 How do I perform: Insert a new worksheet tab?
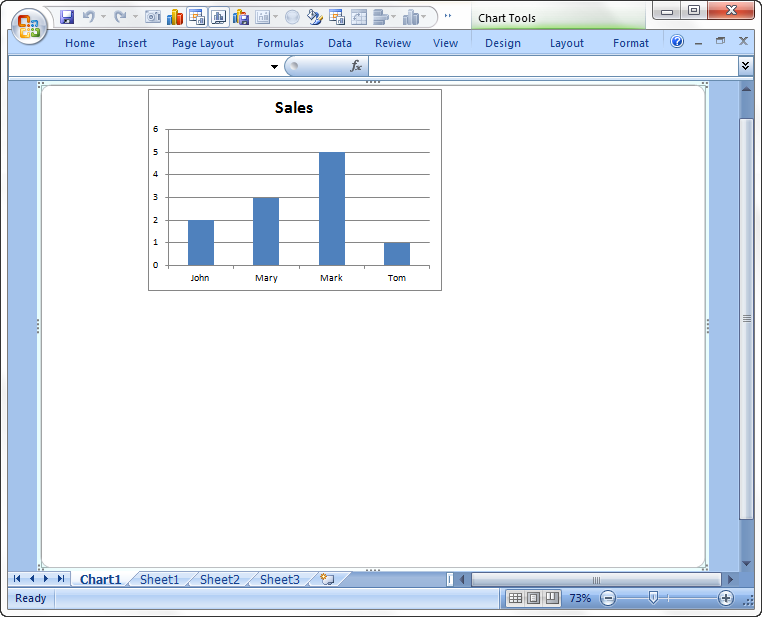327,579
